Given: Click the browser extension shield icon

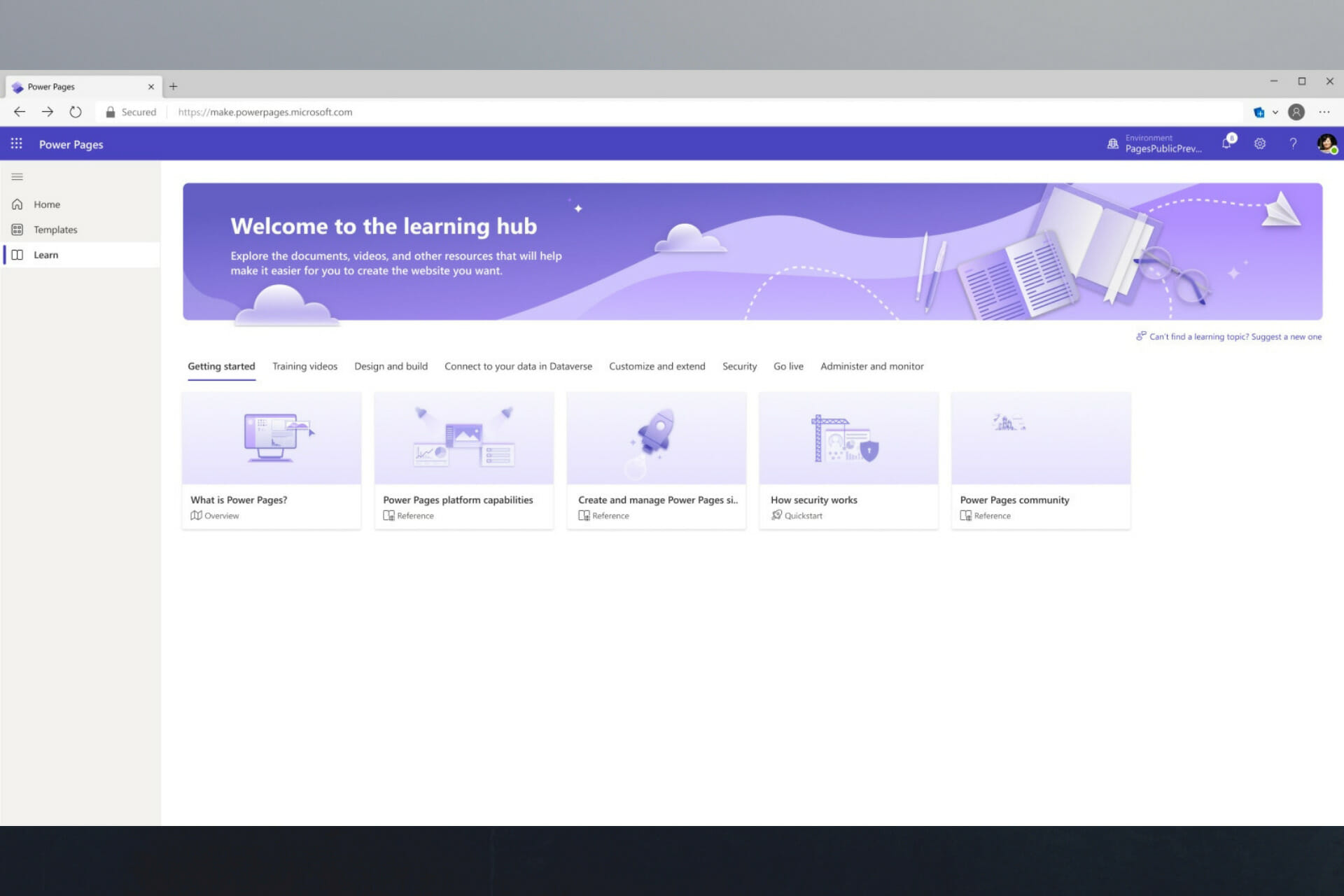Looking at the screenshot, I should (1259, 112).
